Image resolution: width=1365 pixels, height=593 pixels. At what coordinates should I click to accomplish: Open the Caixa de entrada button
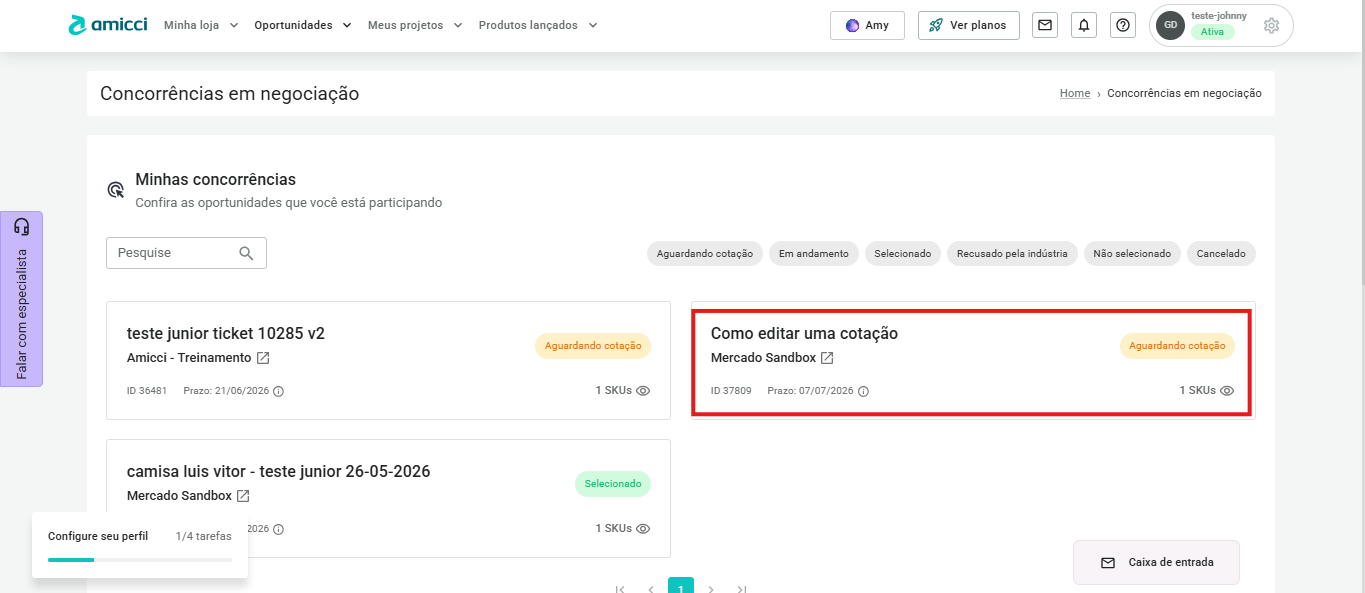click(1156, 562)
